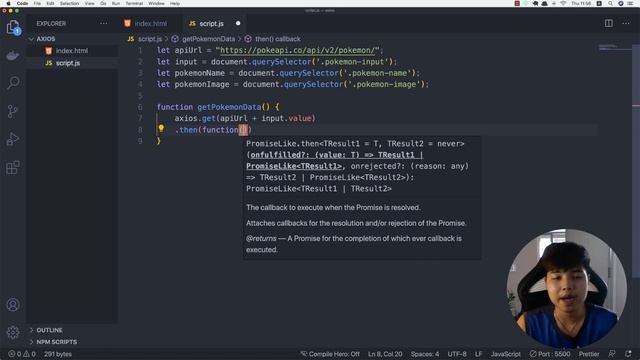Open the Selection menu
The width and height of the screenshot is (640, 360).
[x=69, y=3]
